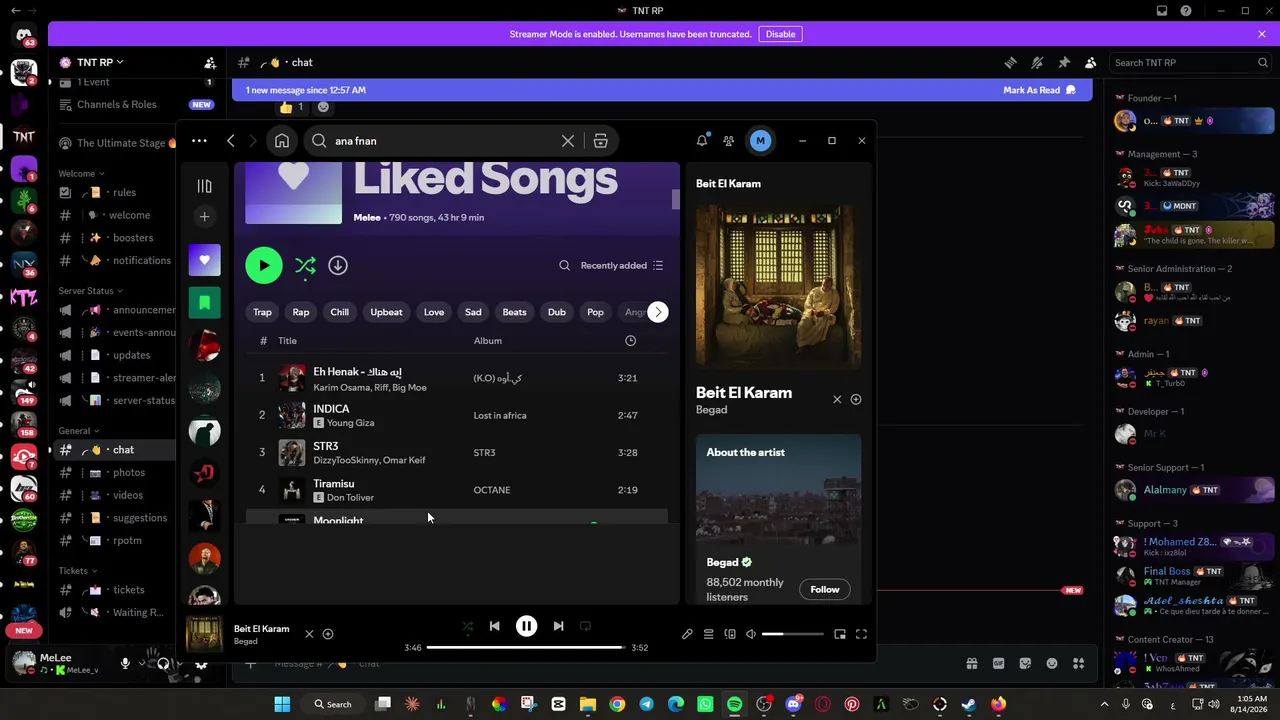This screenshot has width=1280, height=720.
Task: Mute Discord microphone in user panel
Action: point(125,663)
